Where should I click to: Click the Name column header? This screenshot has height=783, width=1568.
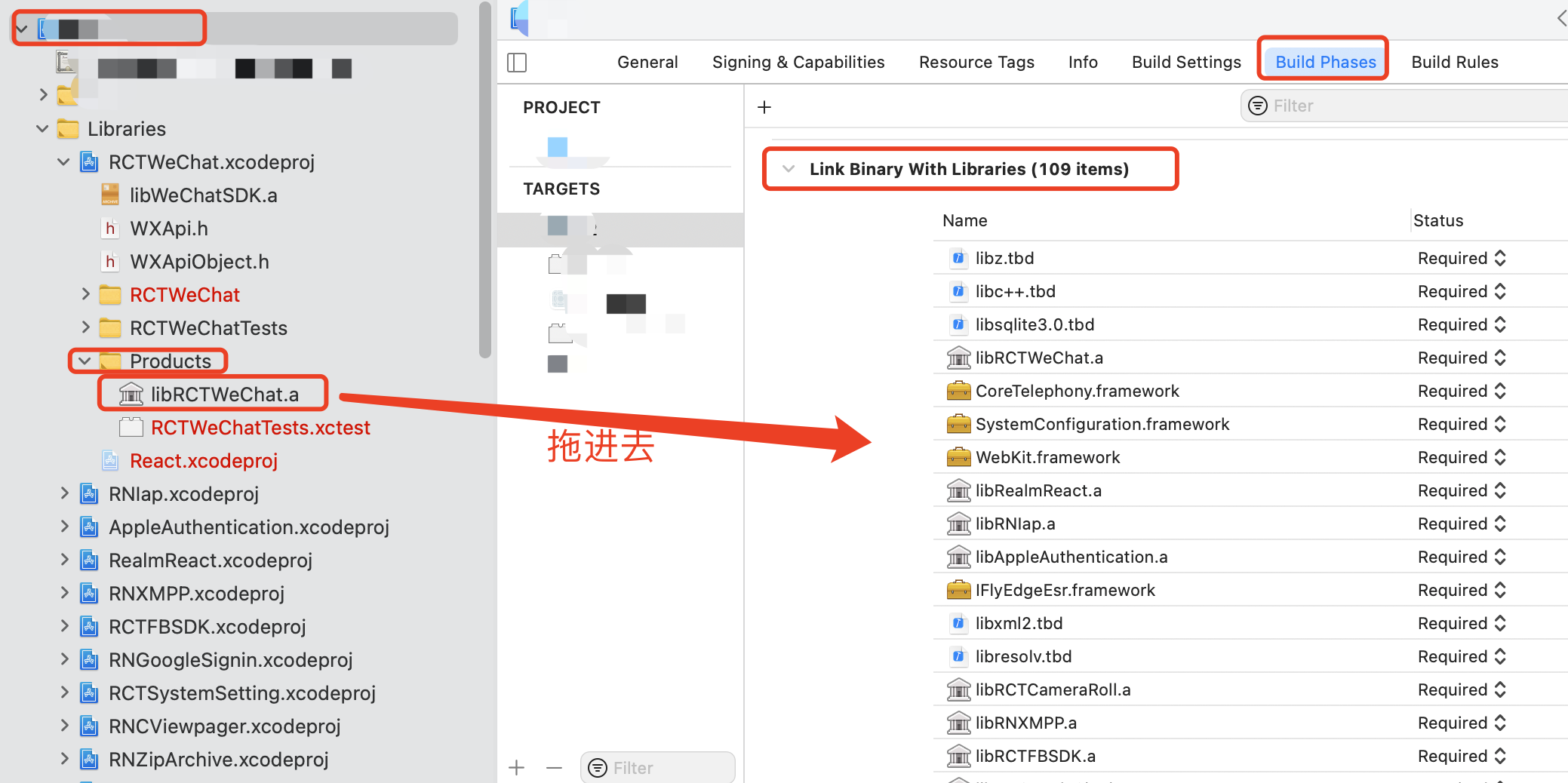(964, 220)
